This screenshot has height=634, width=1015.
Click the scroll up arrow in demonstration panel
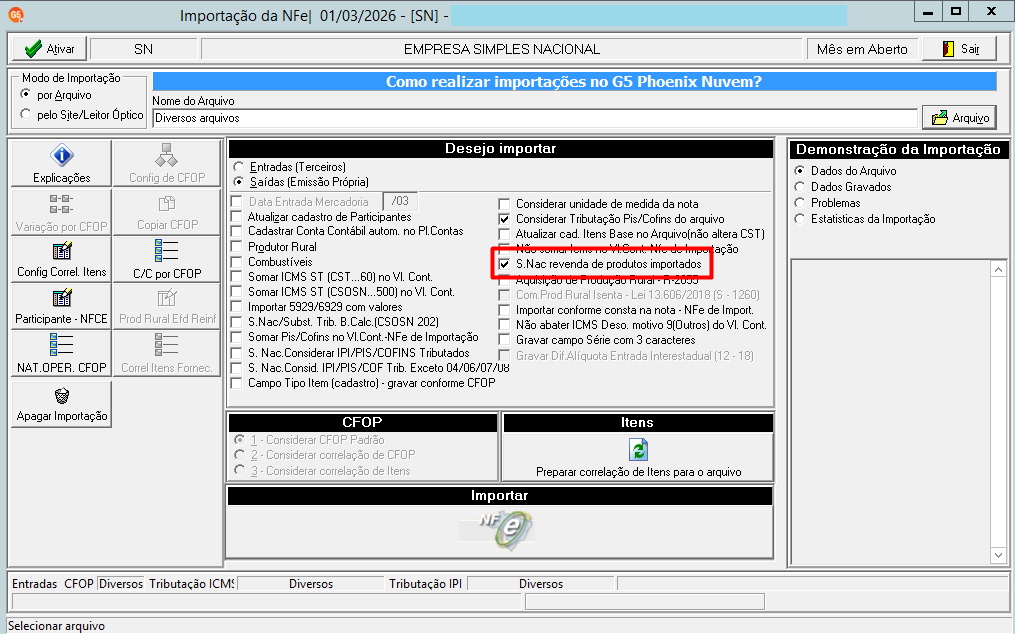pos(998,269)
